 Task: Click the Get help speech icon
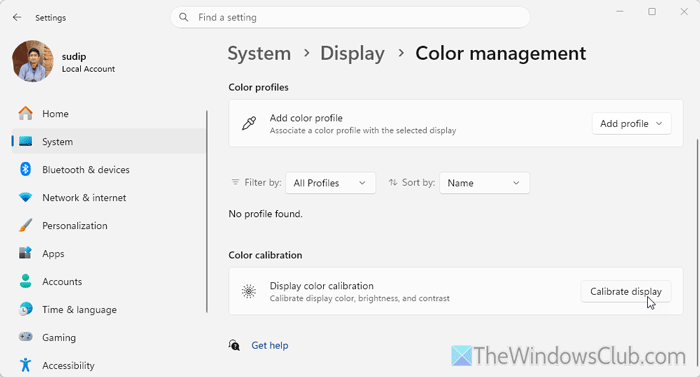pyautogui.click(x=234, y=345)
